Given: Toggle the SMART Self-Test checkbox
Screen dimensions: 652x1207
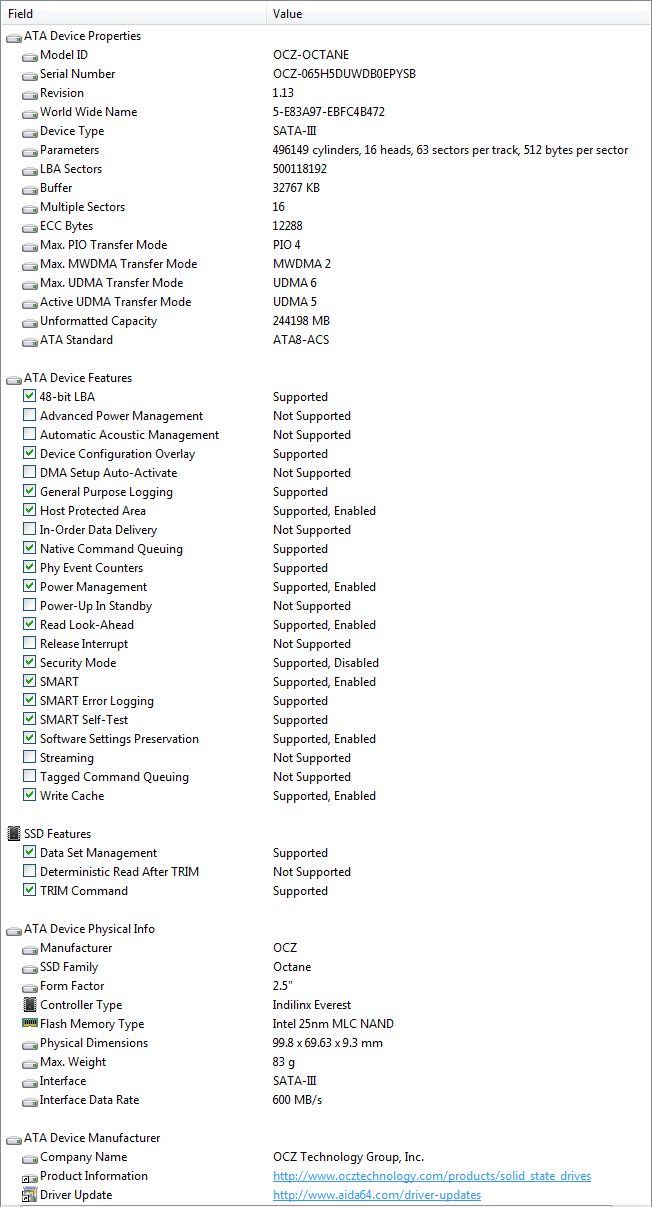Looking at the screenshot, I should tap(29, 720).
